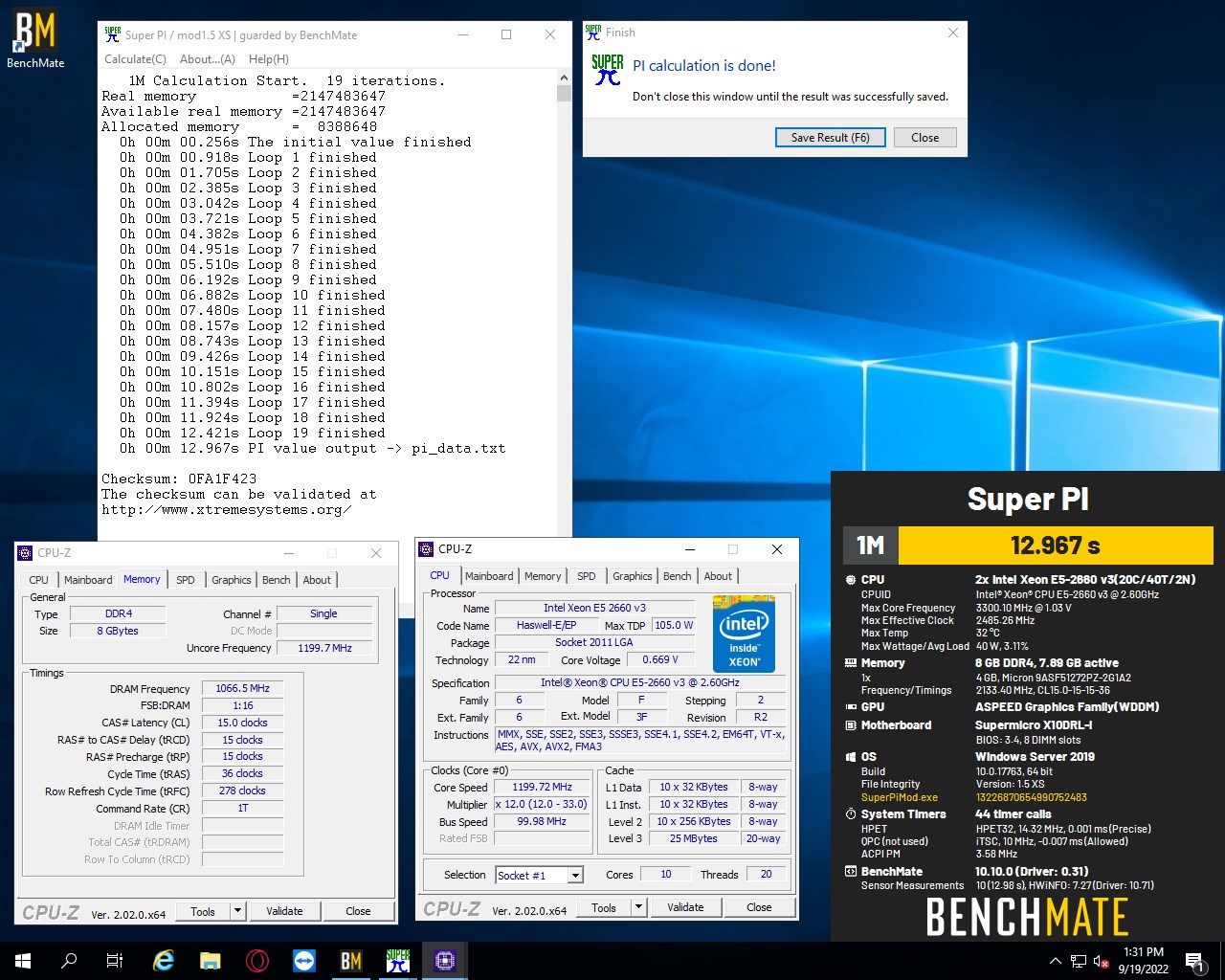Select About tab in front CPU-Z window
The width and height of the screenshot is (1225, 980).
click(x=718, y=576)
